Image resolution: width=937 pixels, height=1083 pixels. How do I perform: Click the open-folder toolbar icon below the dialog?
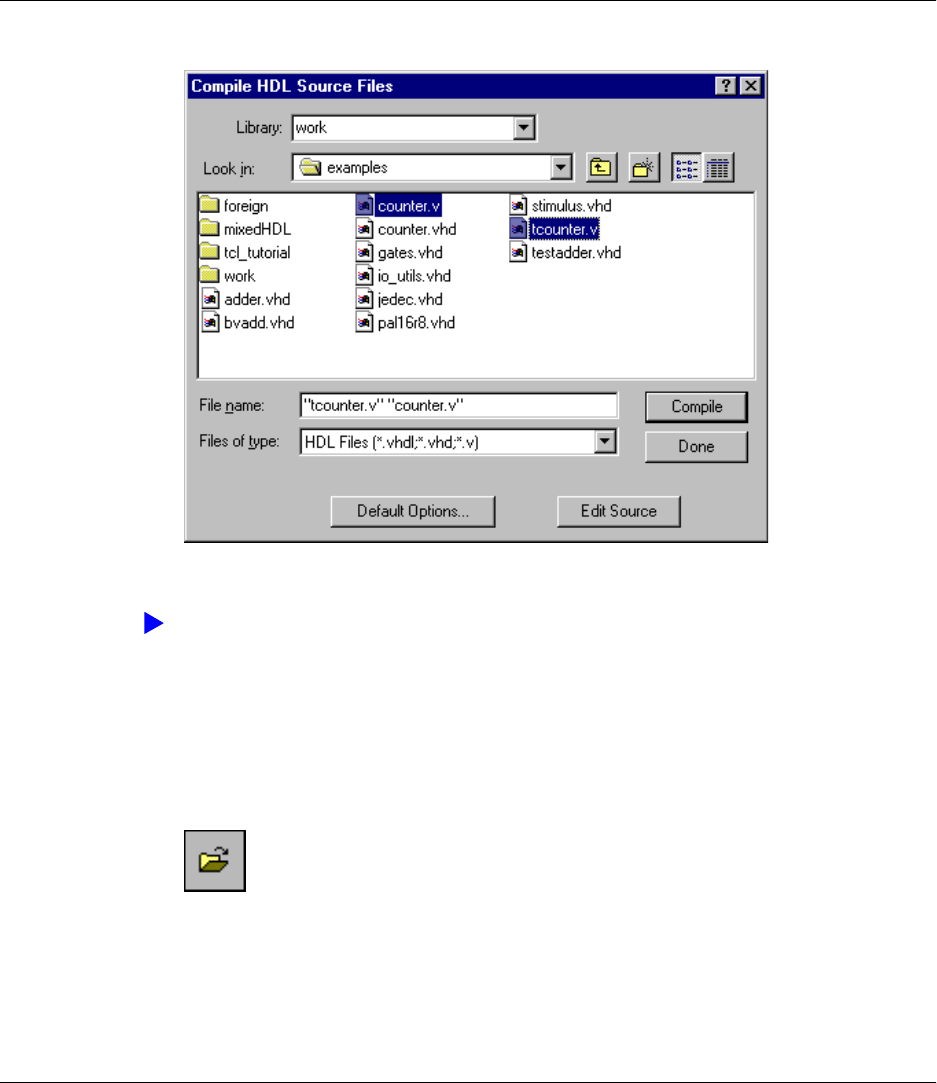pos(215,861)
